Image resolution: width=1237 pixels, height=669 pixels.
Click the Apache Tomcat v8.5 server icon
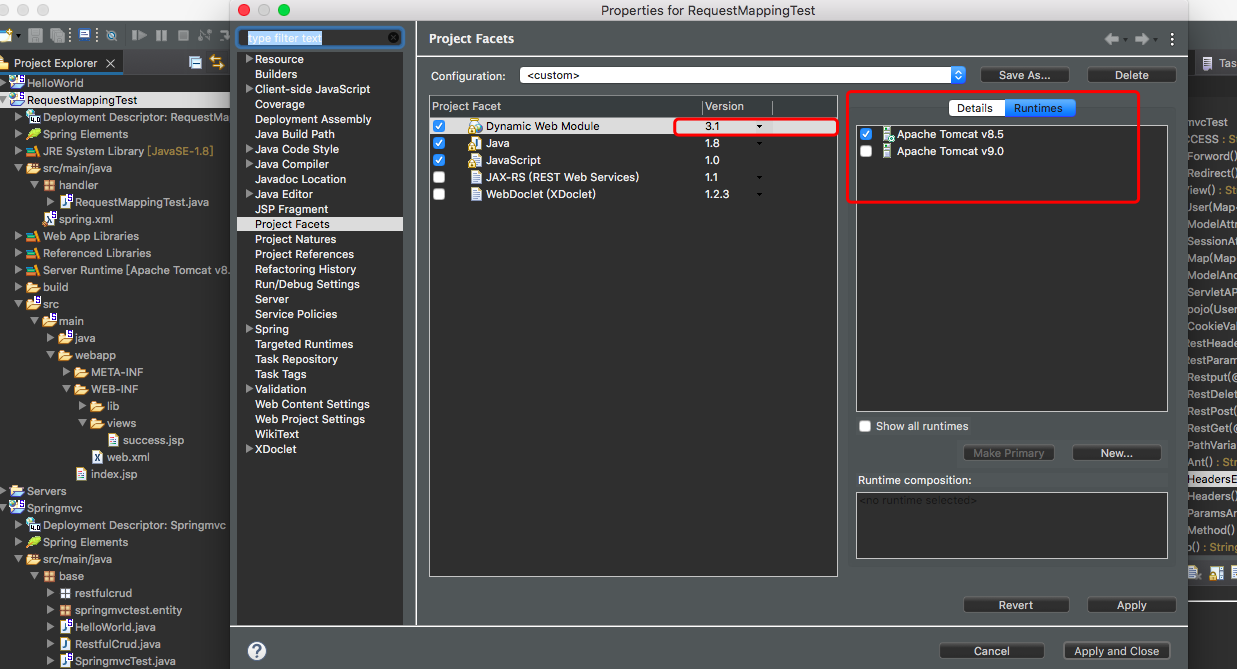point(888,134)
